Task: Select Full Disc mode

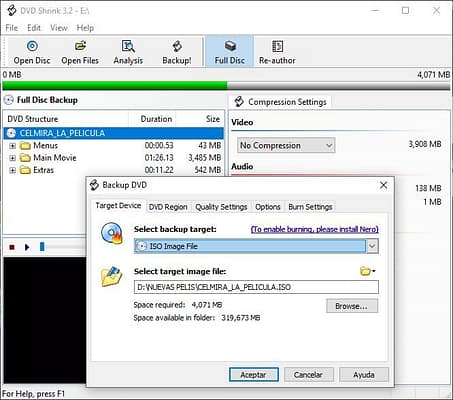Action: point(230,52)
